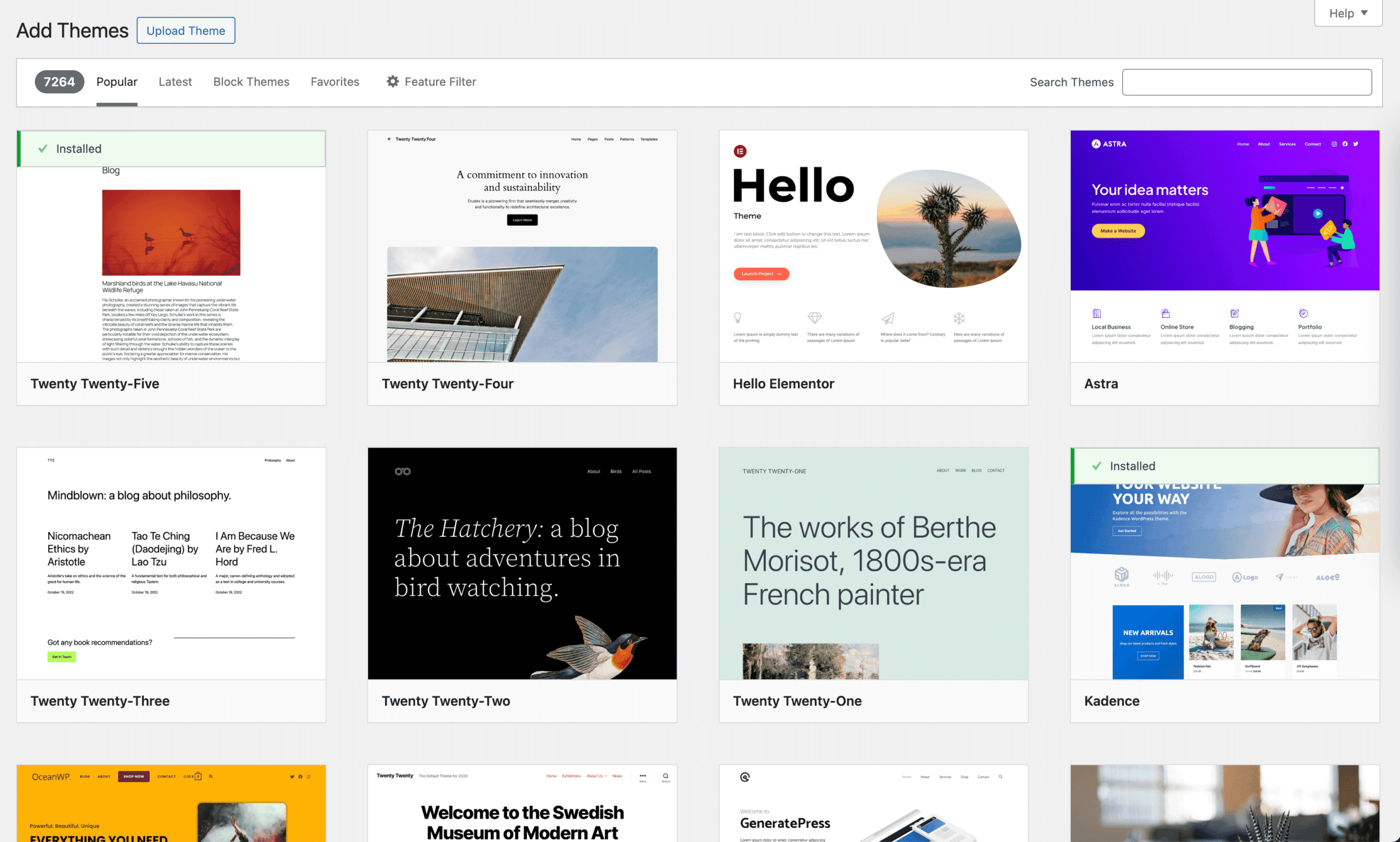Image resolution: width=1400 pixels, height=842 pixels.
Task: Click the Astra theme name
Action: (x=1101, y=384)
